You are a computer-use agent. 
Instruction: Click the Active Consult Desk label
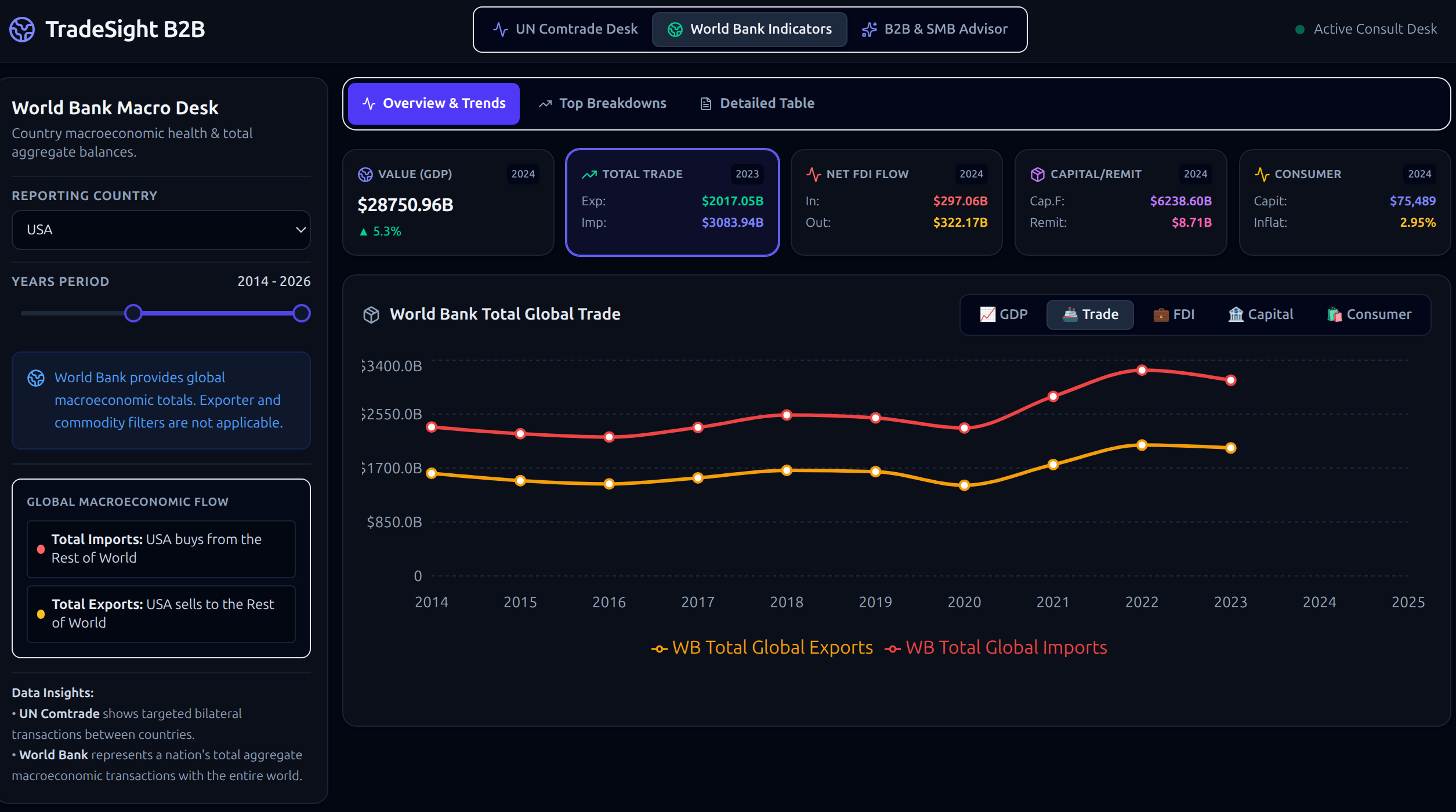click(x=1375, y=29)
